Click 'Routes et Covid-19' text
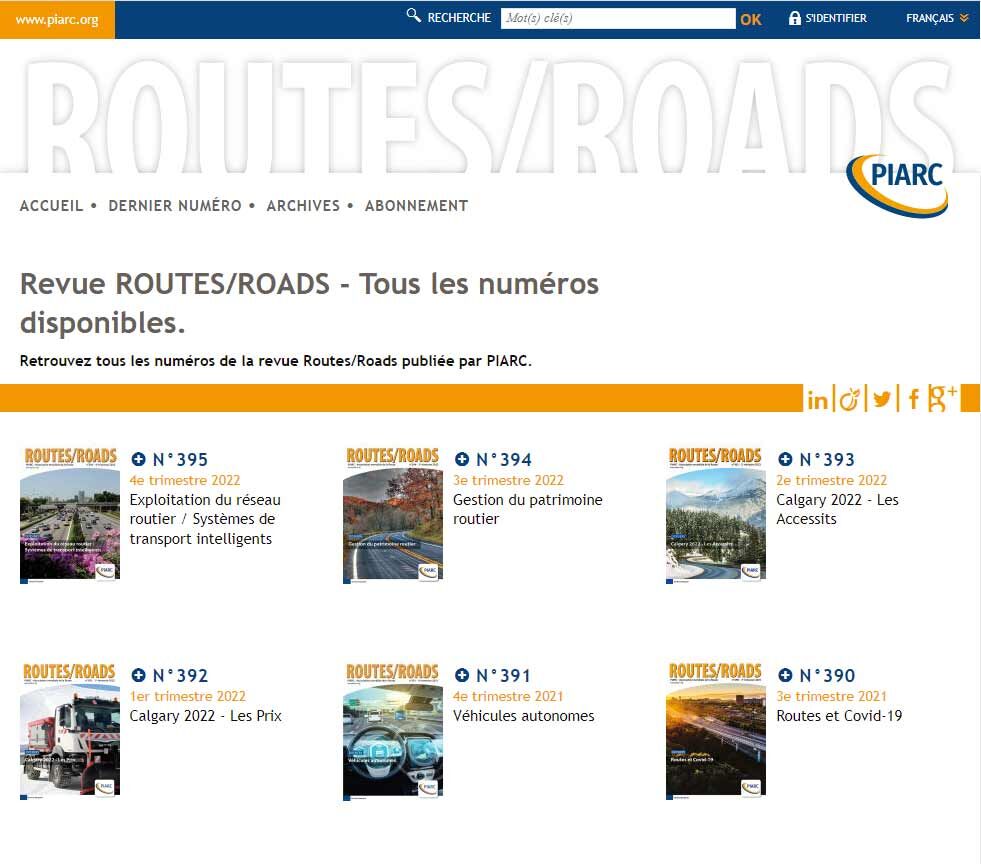Viewport: 981px width, 864px height. [839, 715]
